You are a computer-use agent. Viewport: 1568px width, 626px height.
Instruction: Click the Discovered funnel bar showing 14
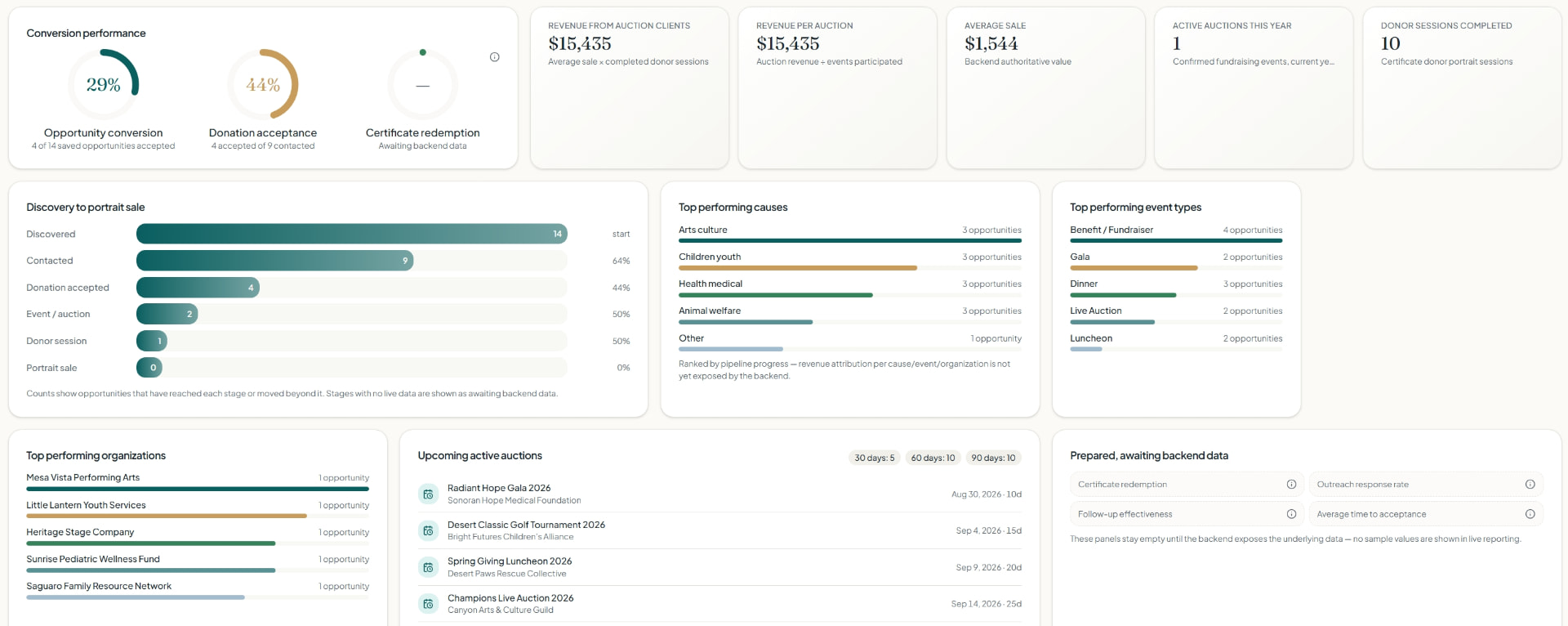click(352, 234)
